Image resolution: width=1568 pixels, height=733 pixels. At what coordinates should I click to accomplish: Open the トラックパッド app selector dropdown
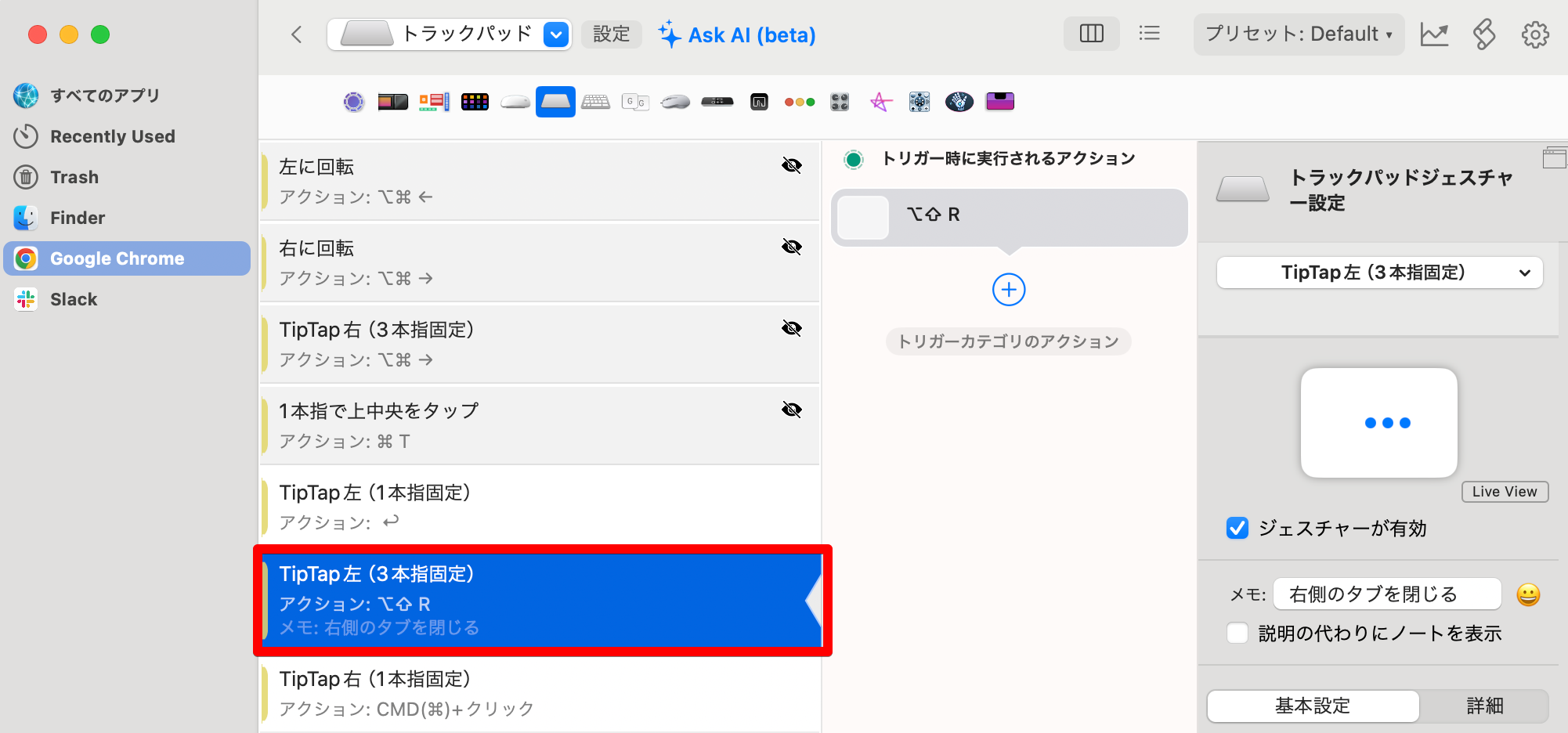tap(555, 34)
